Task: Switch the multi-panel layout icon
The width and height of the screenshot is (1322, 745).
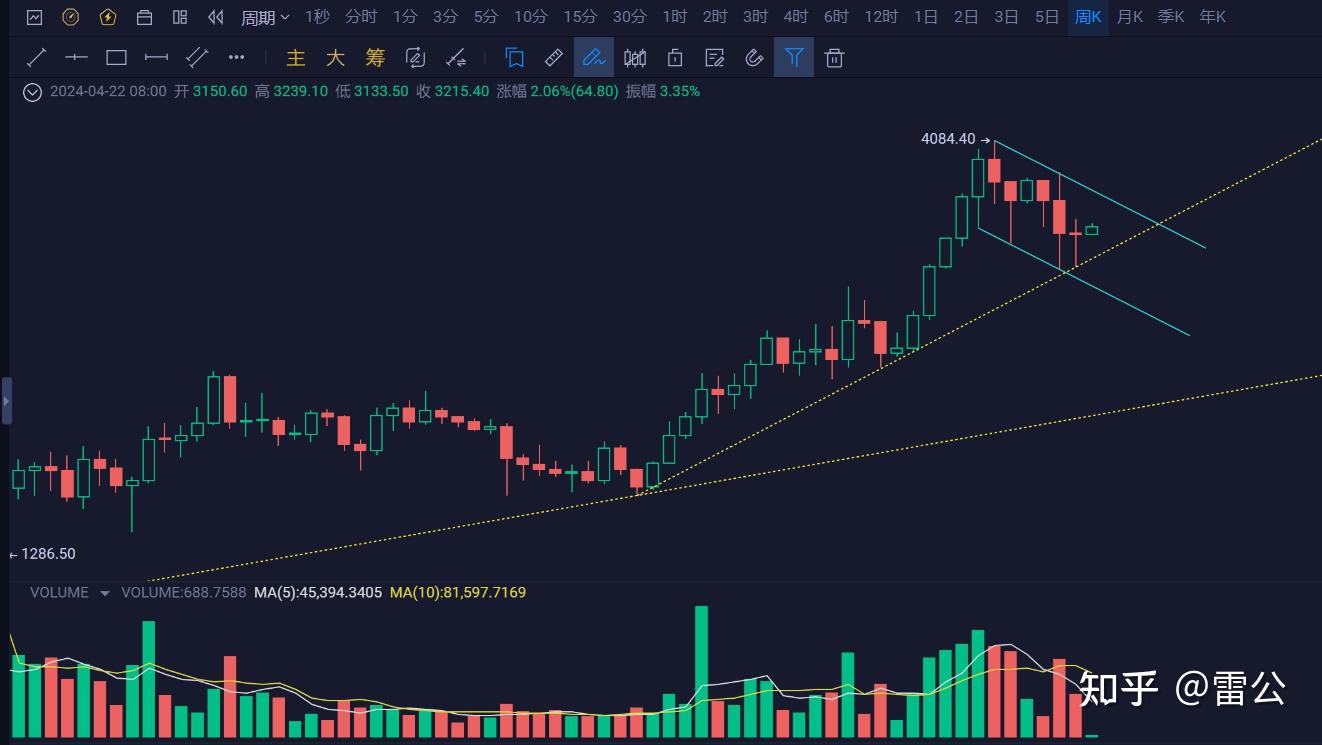Action: point(180,17)
